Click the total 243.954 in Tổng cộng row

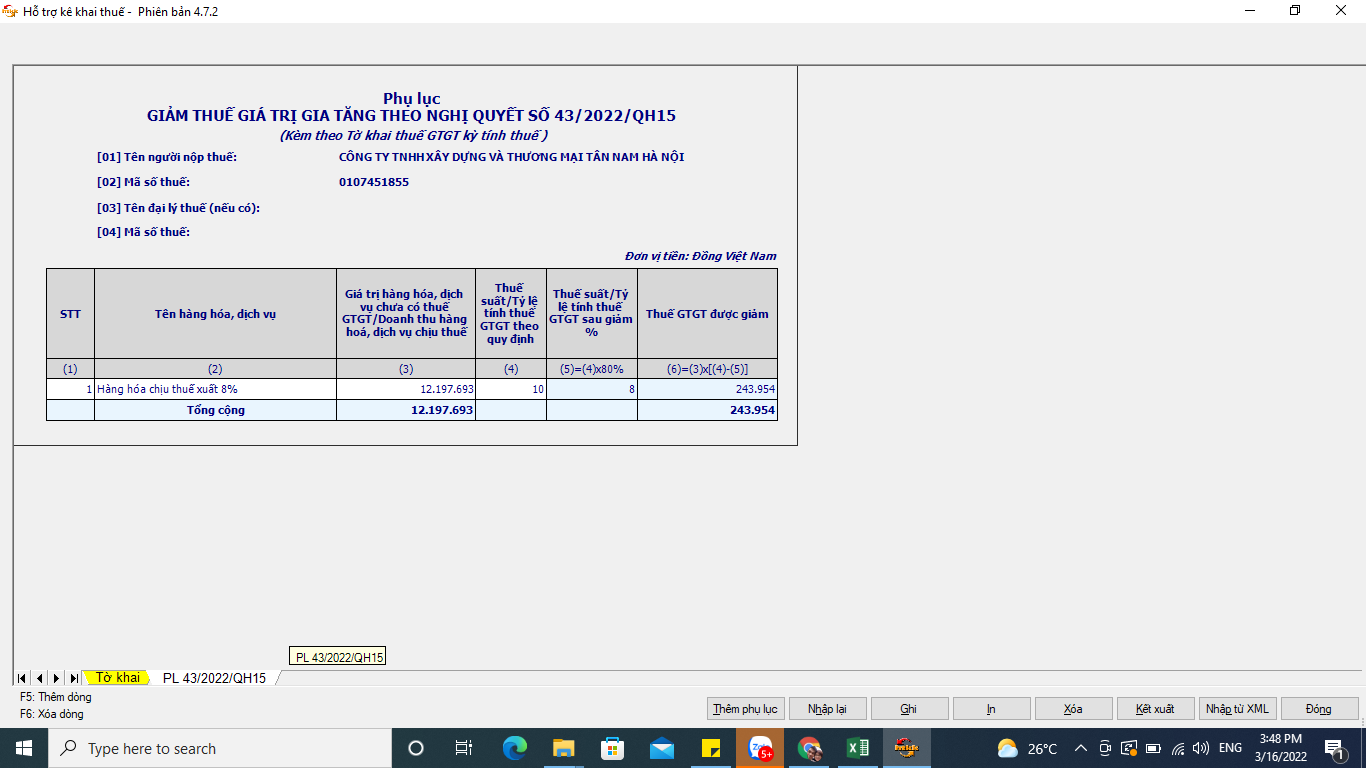[707, 410]
